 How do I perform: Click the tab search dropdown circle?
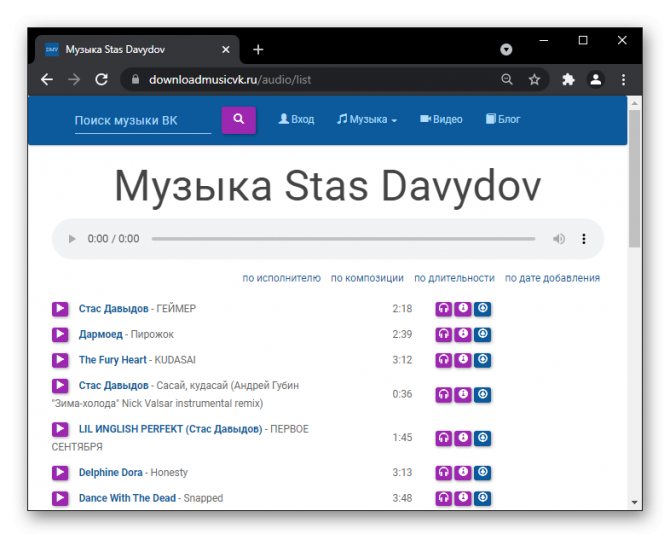506,50
